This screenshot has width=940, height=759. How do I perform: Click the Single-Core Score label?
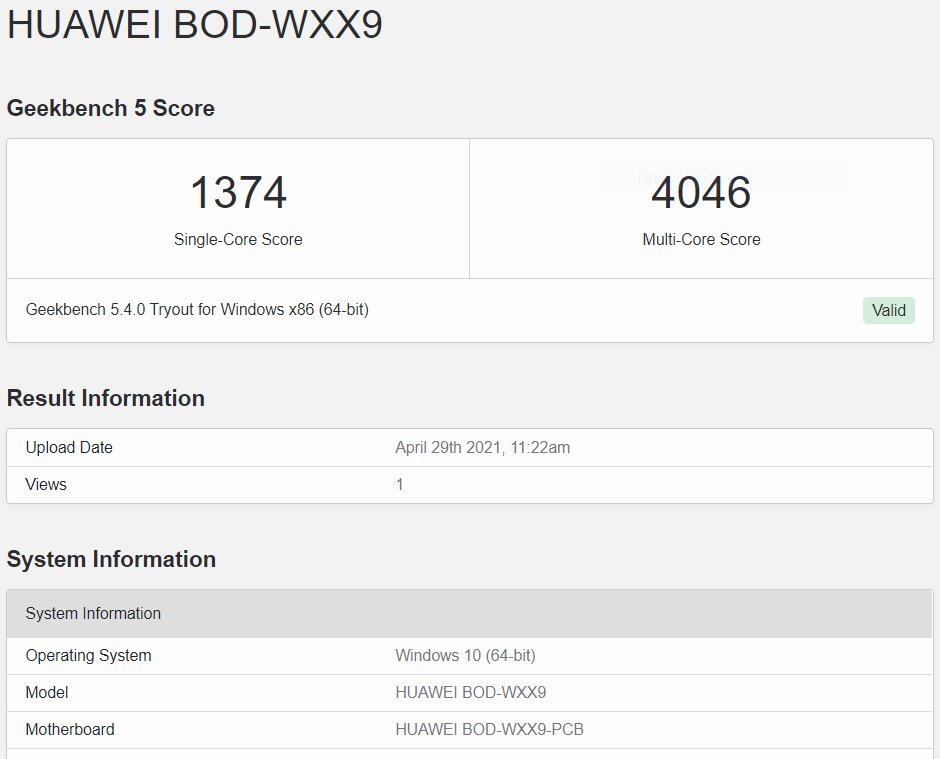point(238,239)
